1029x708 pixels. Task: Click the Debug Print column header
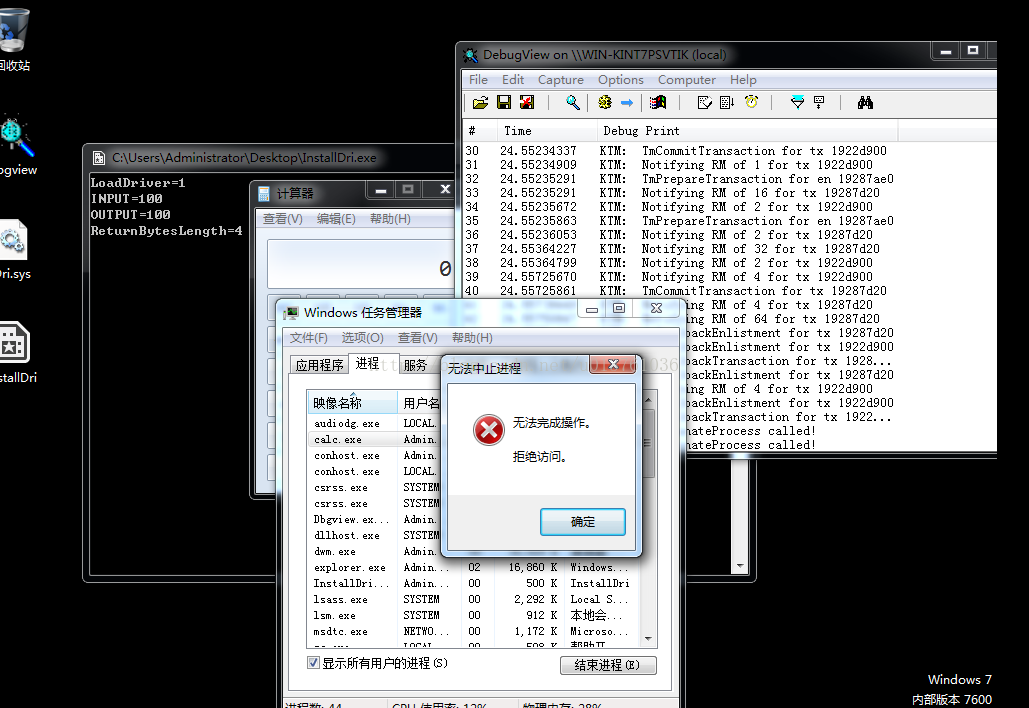point(747,131)
